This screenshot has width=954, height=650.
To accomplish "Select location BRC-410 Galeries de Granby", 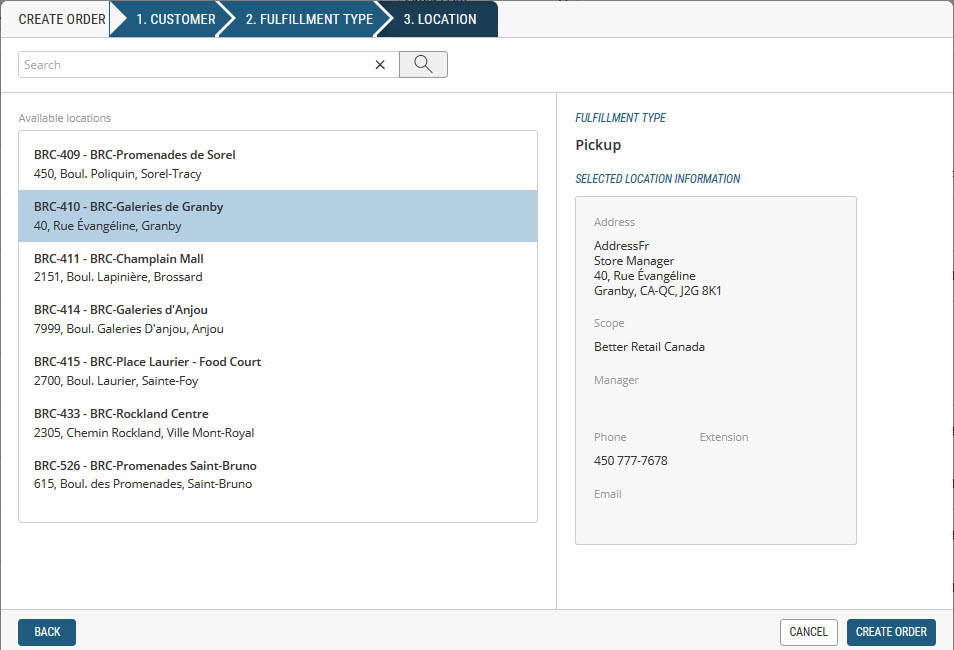I will [x=278, y=216].
